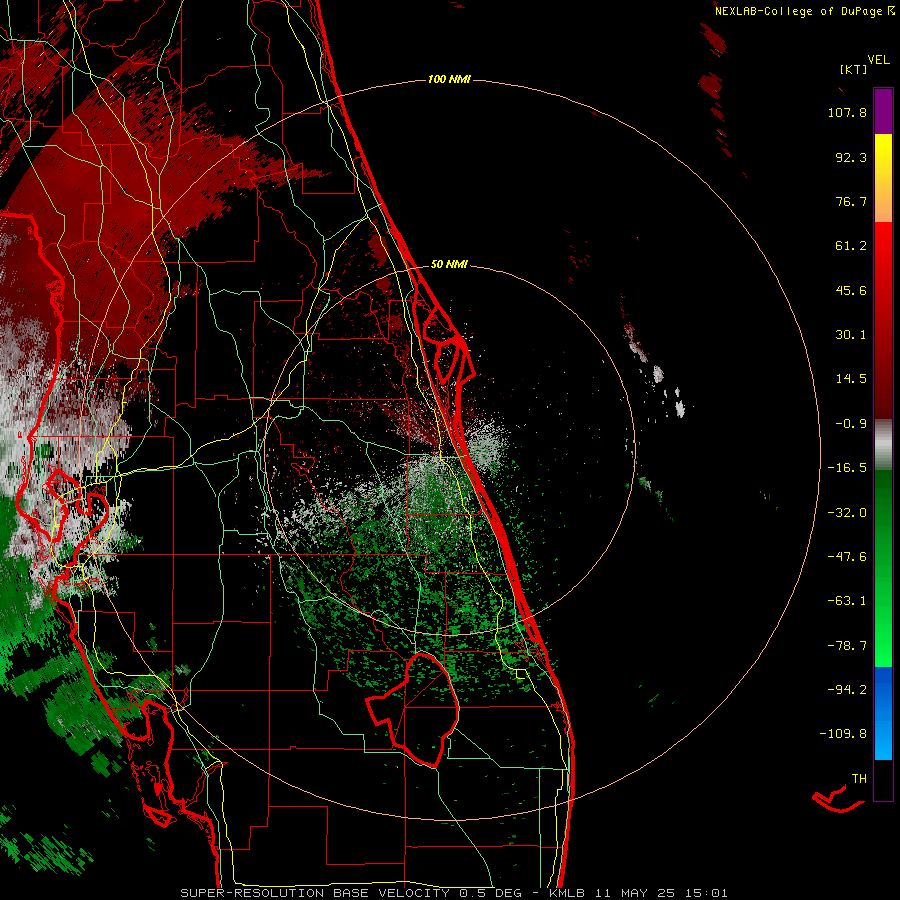The image size is (900, 900).
Task: Click the -78.7 velocity scale value
Action: click(847, 646)
